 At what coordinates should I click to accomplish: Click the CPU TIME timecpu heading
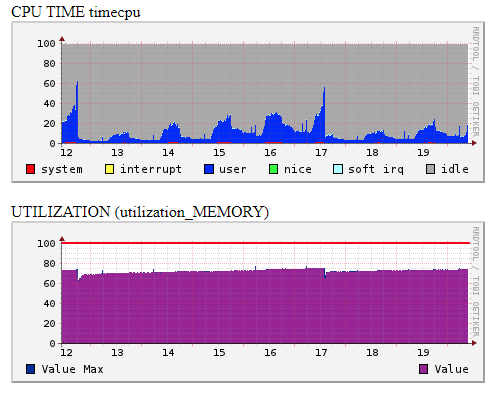point(76,12)
